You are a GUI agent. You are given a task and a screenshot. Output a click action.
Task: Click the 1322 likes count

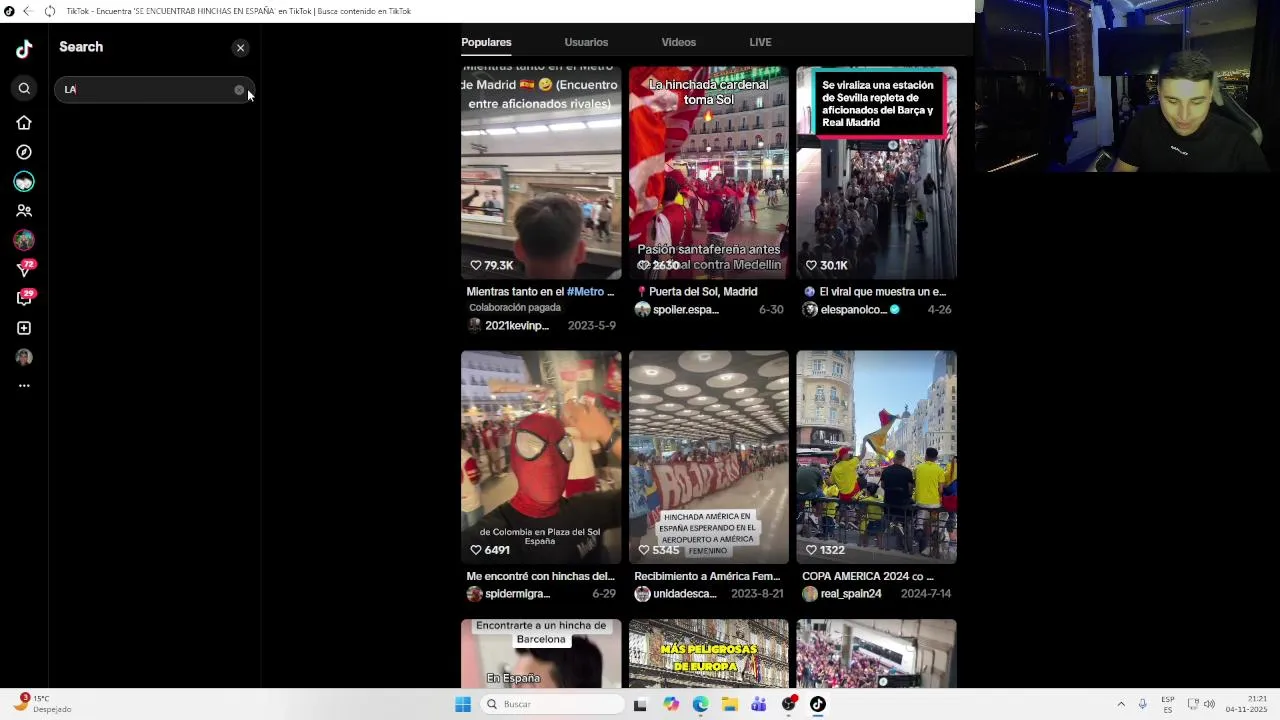[x=832, y=551]
